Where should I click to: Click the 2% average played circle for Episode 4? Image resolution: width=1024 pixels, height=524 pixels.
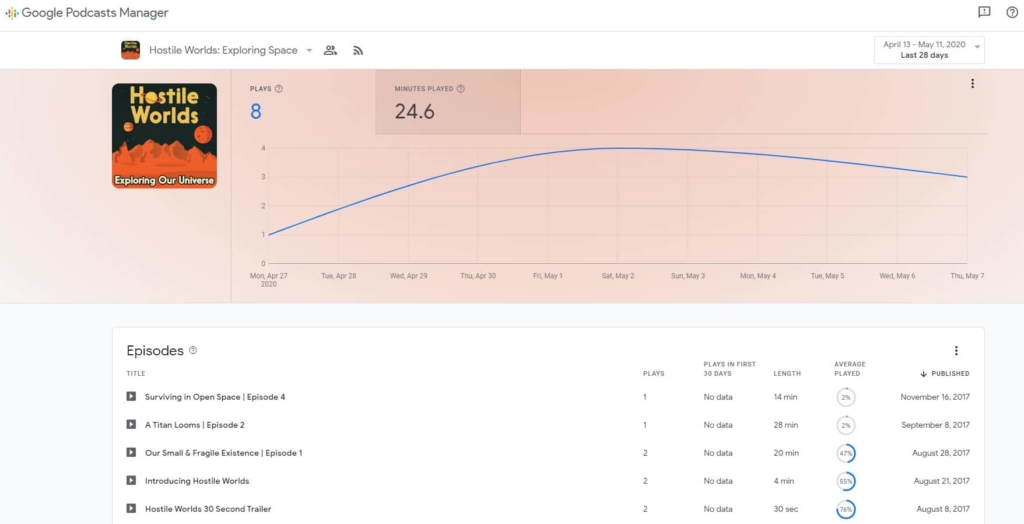(x=846, y=397)
